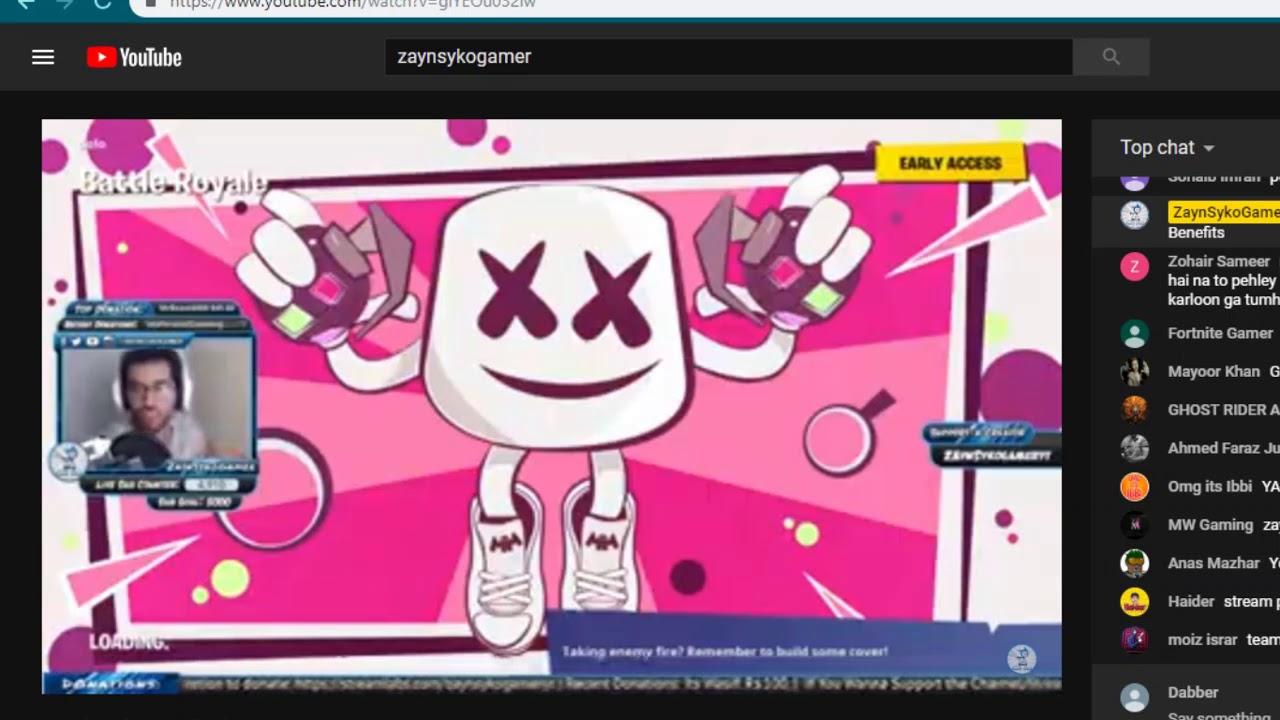Open the YouTube hamburger guide menu
Viewport: 1280px width, 720px height.
(x=43, y=57)
